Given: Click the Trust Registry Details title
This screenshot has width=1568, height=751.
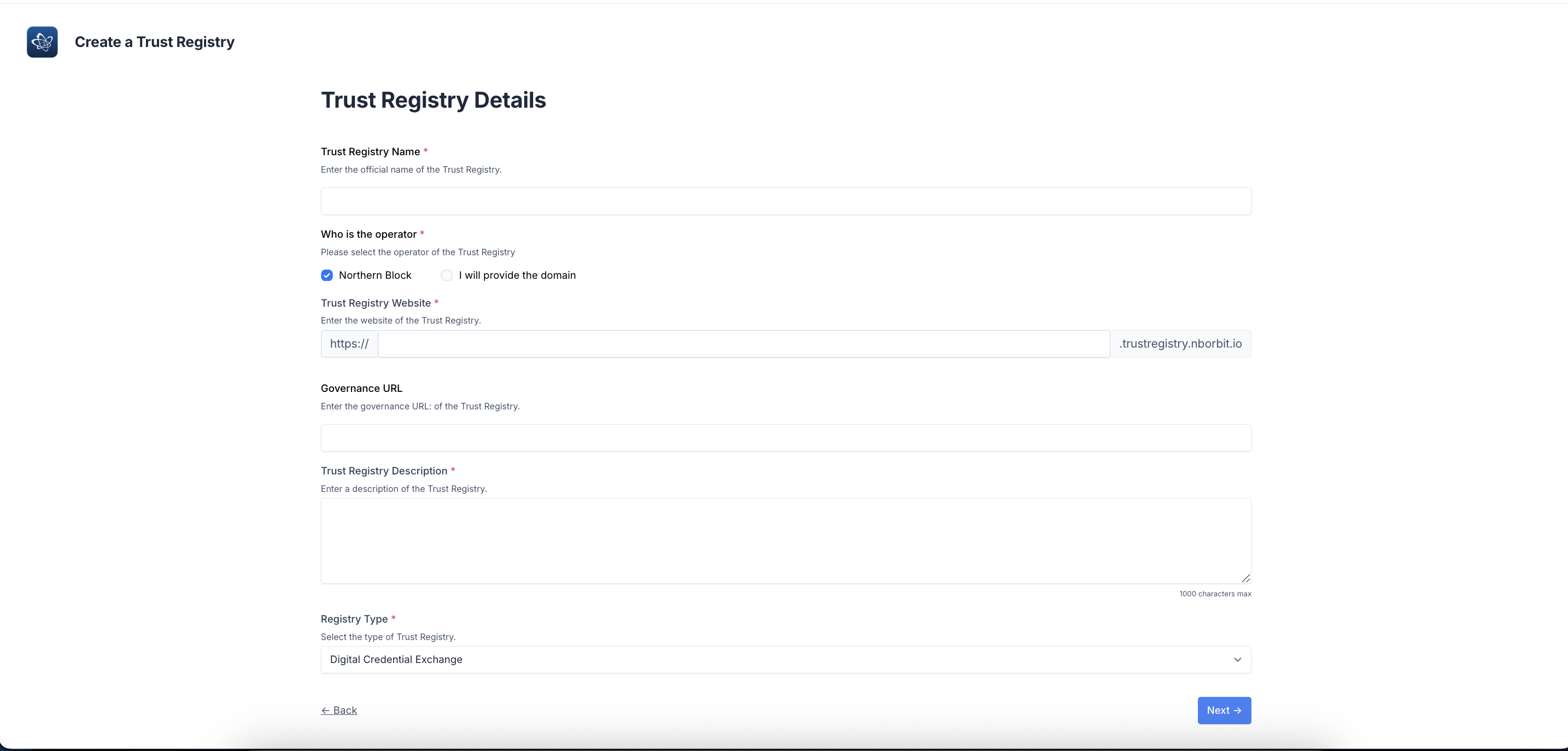Looking at the screenshot, I should [434, 100].
